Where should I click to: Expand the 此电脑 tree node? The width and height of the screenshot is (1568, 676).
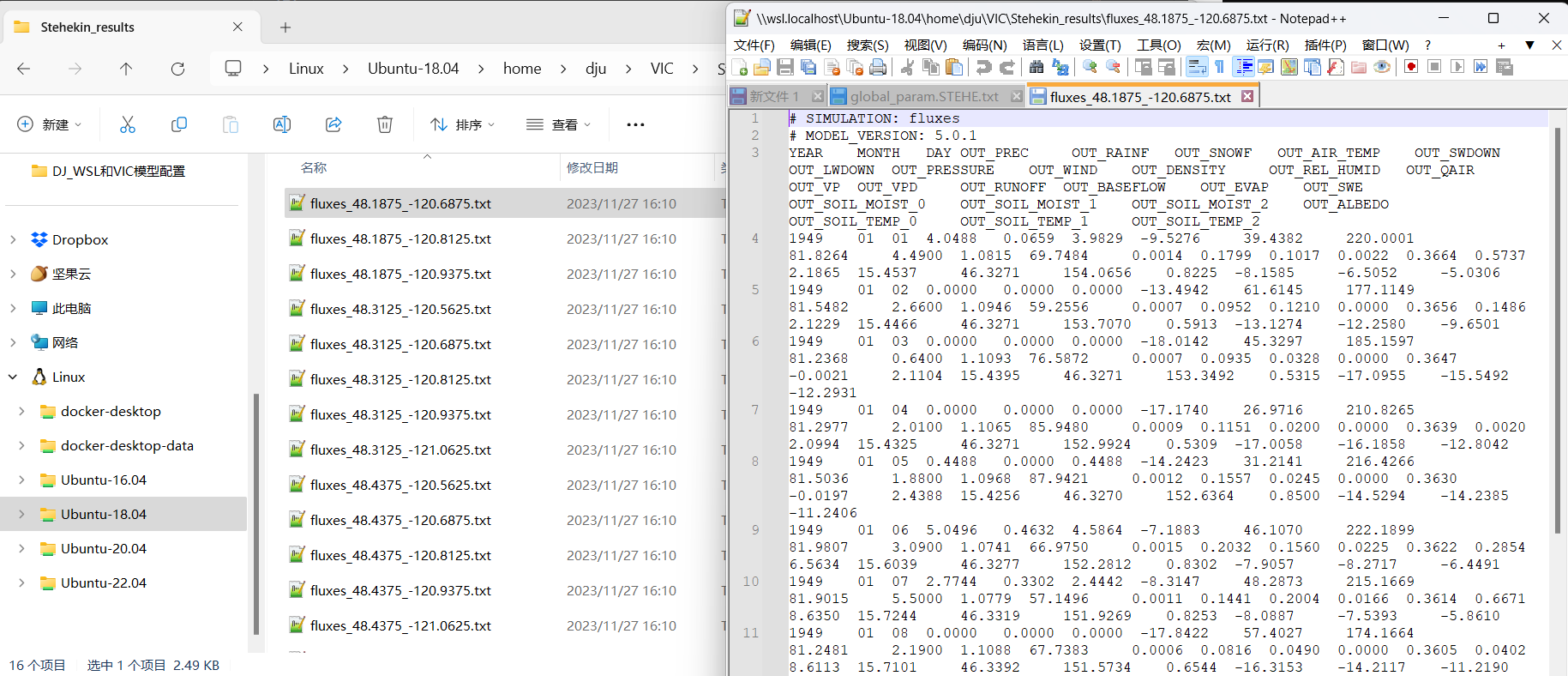(13, 308)
